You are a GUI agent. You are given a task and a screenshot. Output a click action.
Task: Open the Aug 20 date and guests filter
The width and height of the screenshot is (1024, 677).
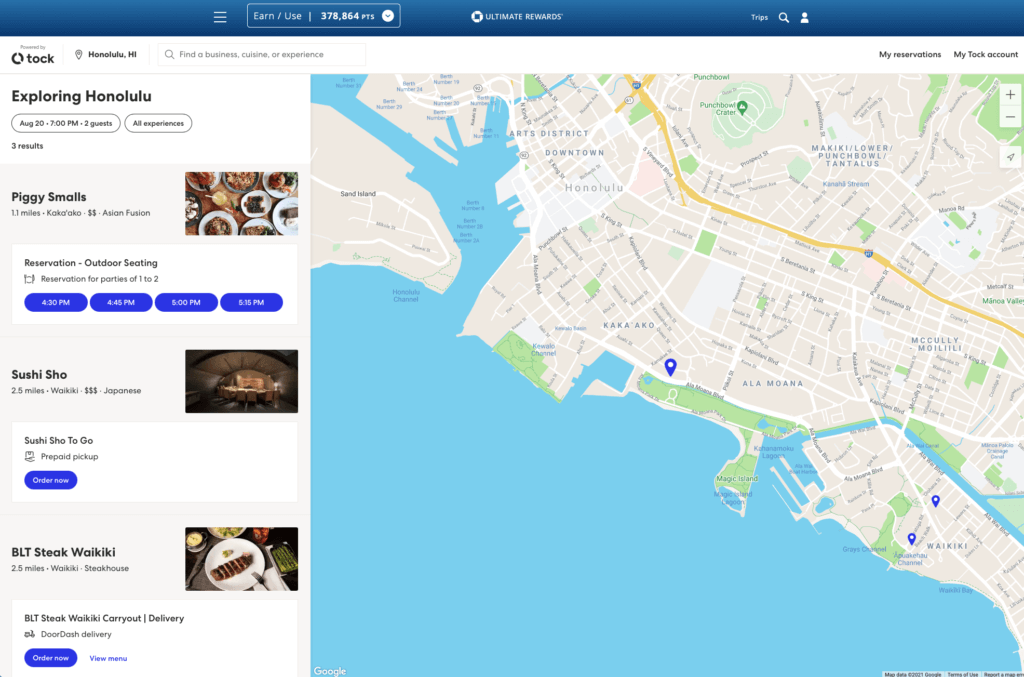[x=66, y=123]
